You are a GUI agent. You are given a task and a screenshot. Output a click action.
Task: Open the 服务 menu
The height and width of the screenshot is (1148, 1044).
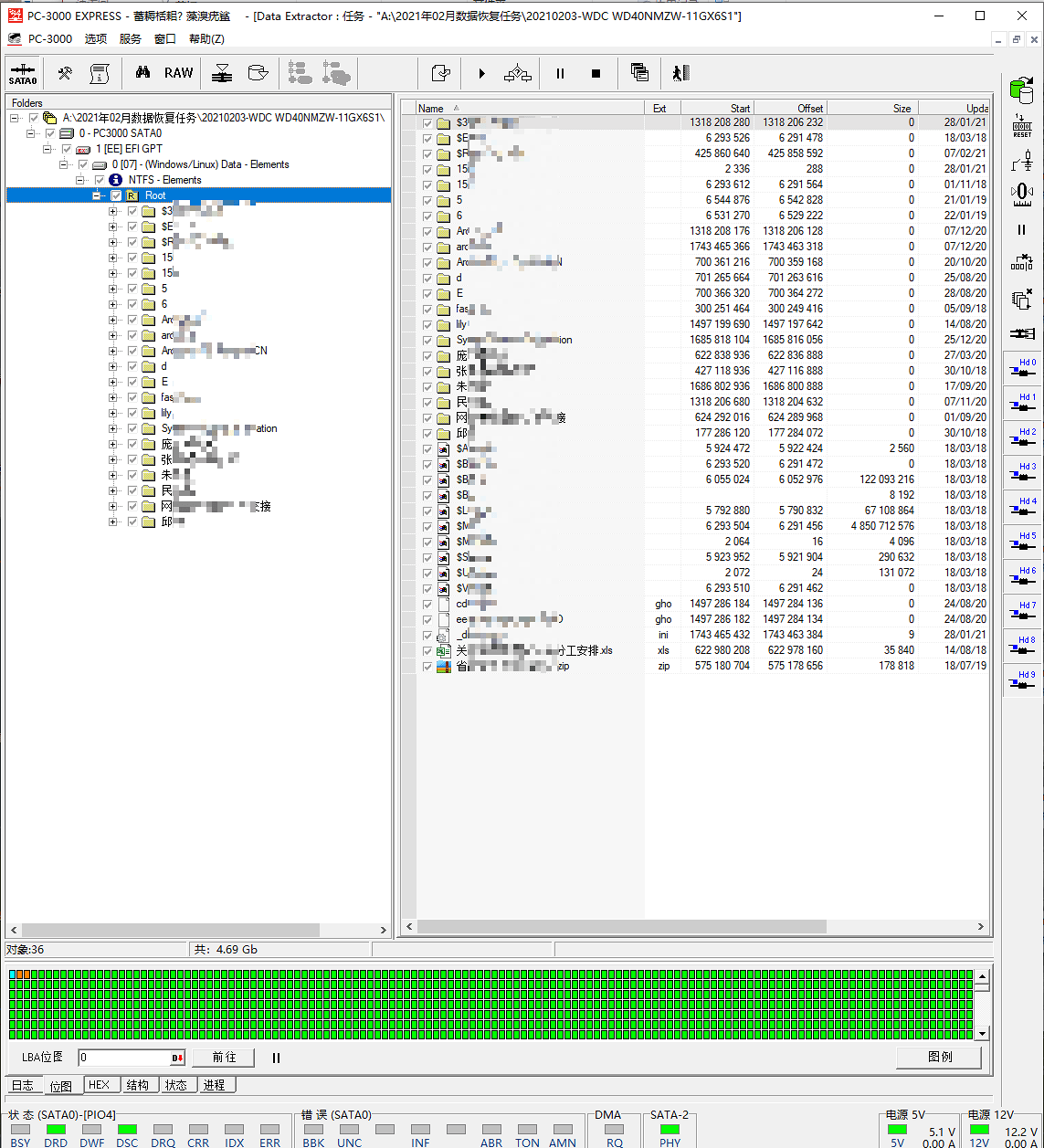click(x=131, y=38)
